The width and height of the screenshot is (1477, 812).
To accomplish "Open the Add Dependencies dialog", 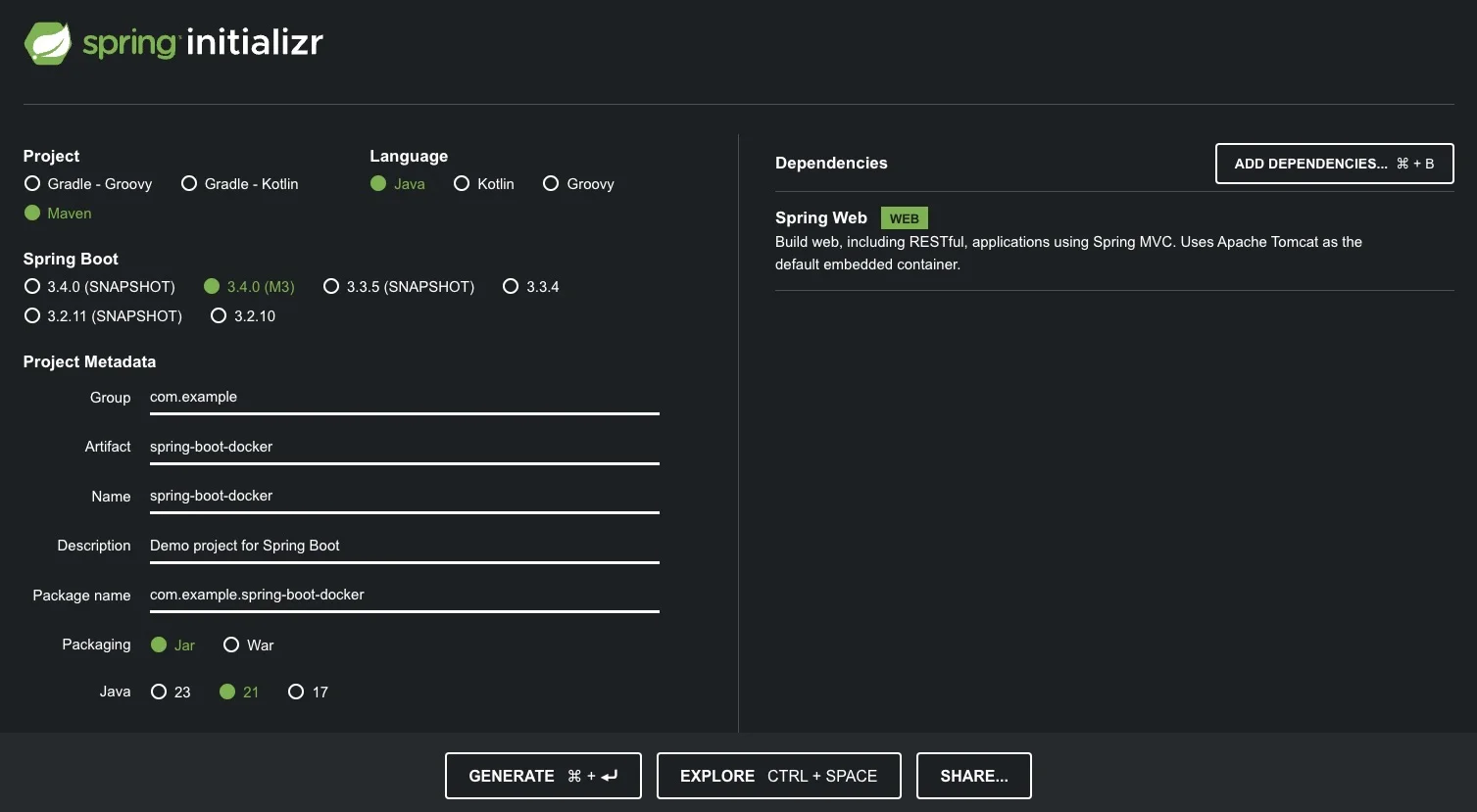I will tap(1333, 164).
